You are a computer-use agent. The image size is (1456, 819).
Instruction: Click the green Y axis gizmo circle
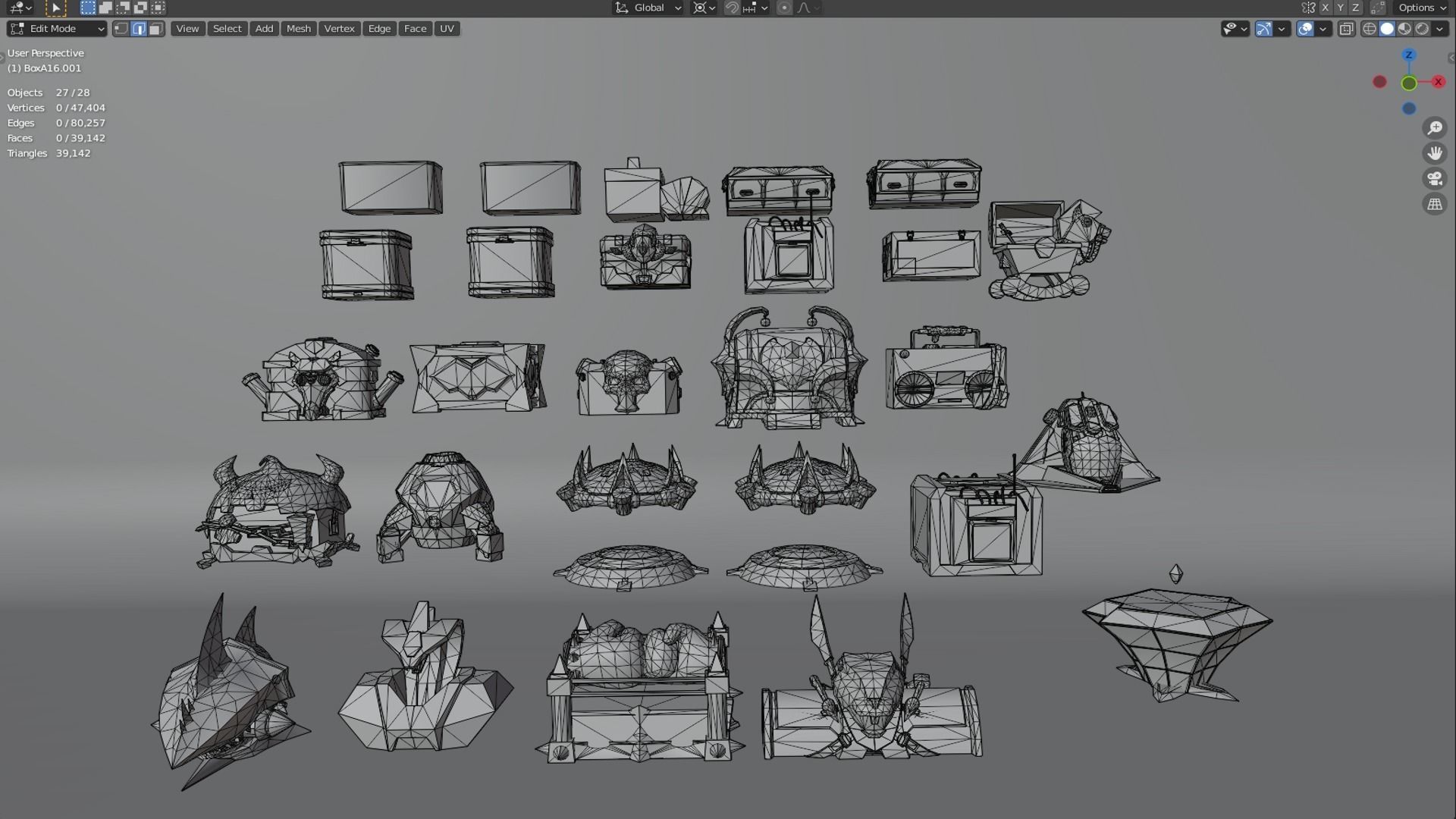(x=1409, y=83)
